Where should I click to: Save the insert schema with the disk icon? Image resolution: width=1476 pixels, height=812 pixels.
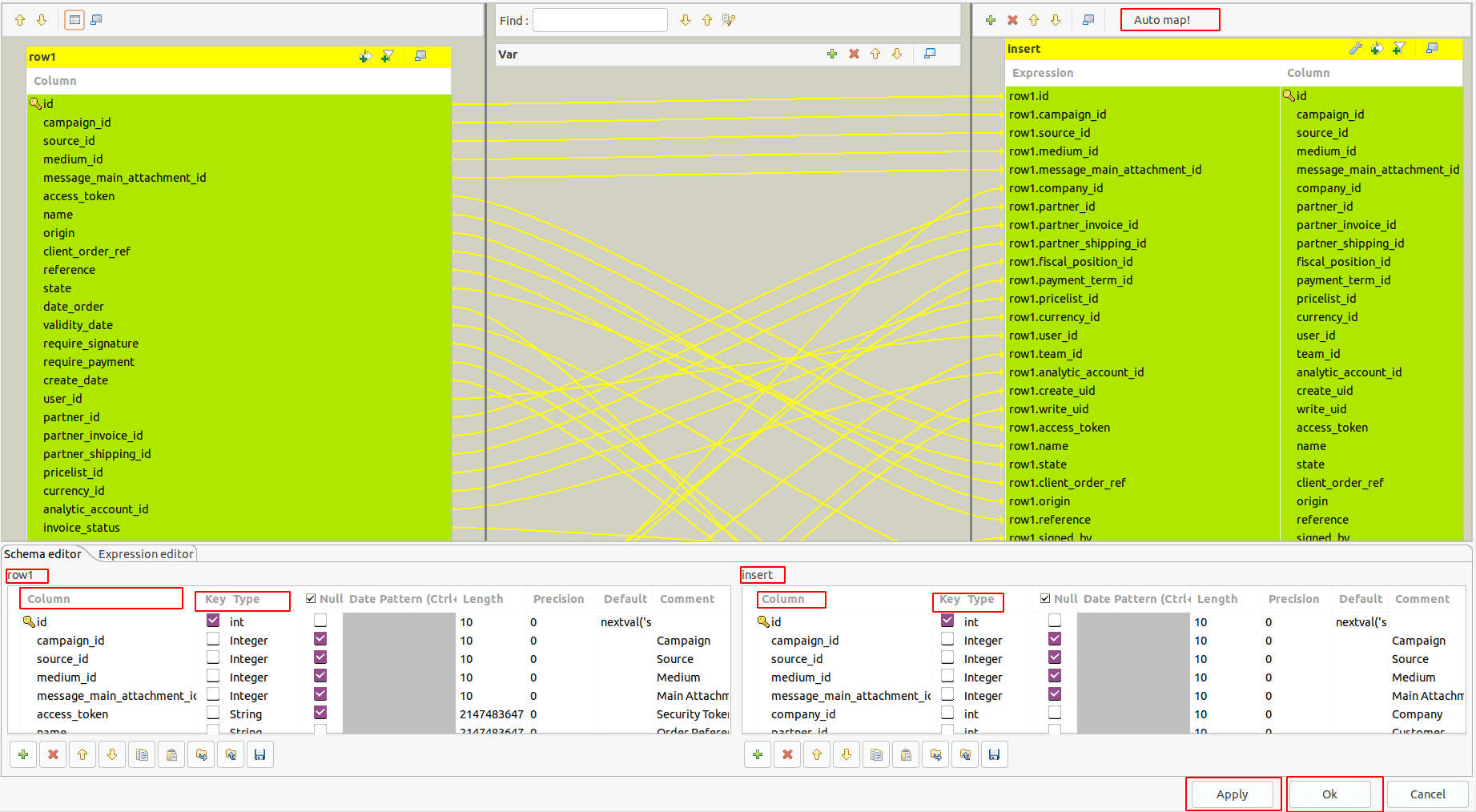coord(994,754)
